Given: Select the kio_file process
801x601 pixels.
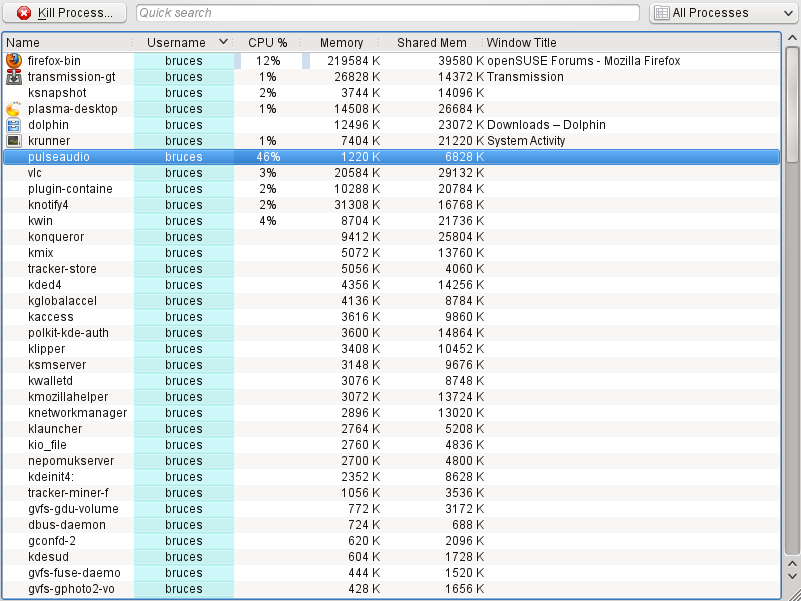Looking at the screenshot, I should (47, 445).
